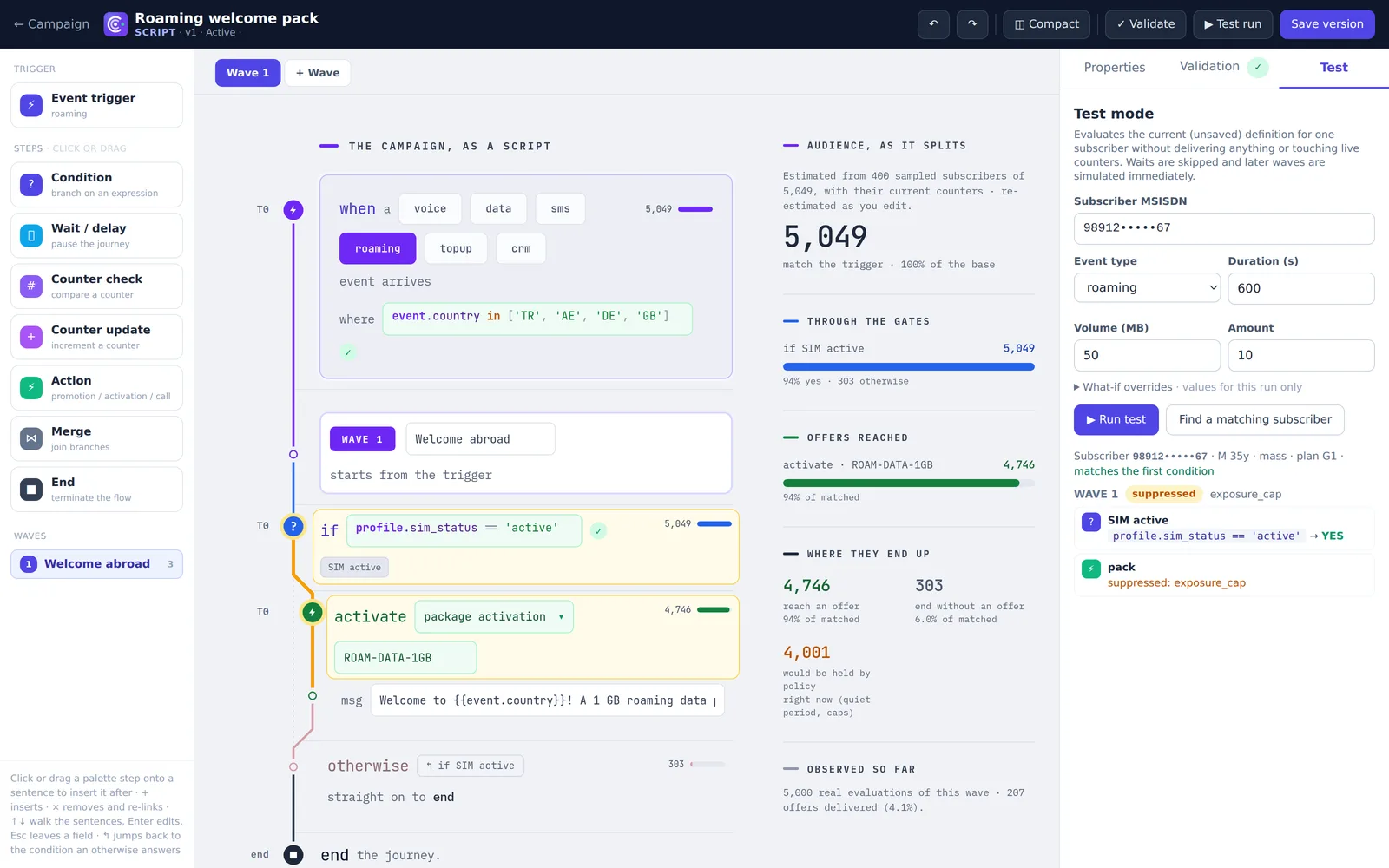Select the sms event type chip
The image size is (1389, 868).
pos(560,209)
